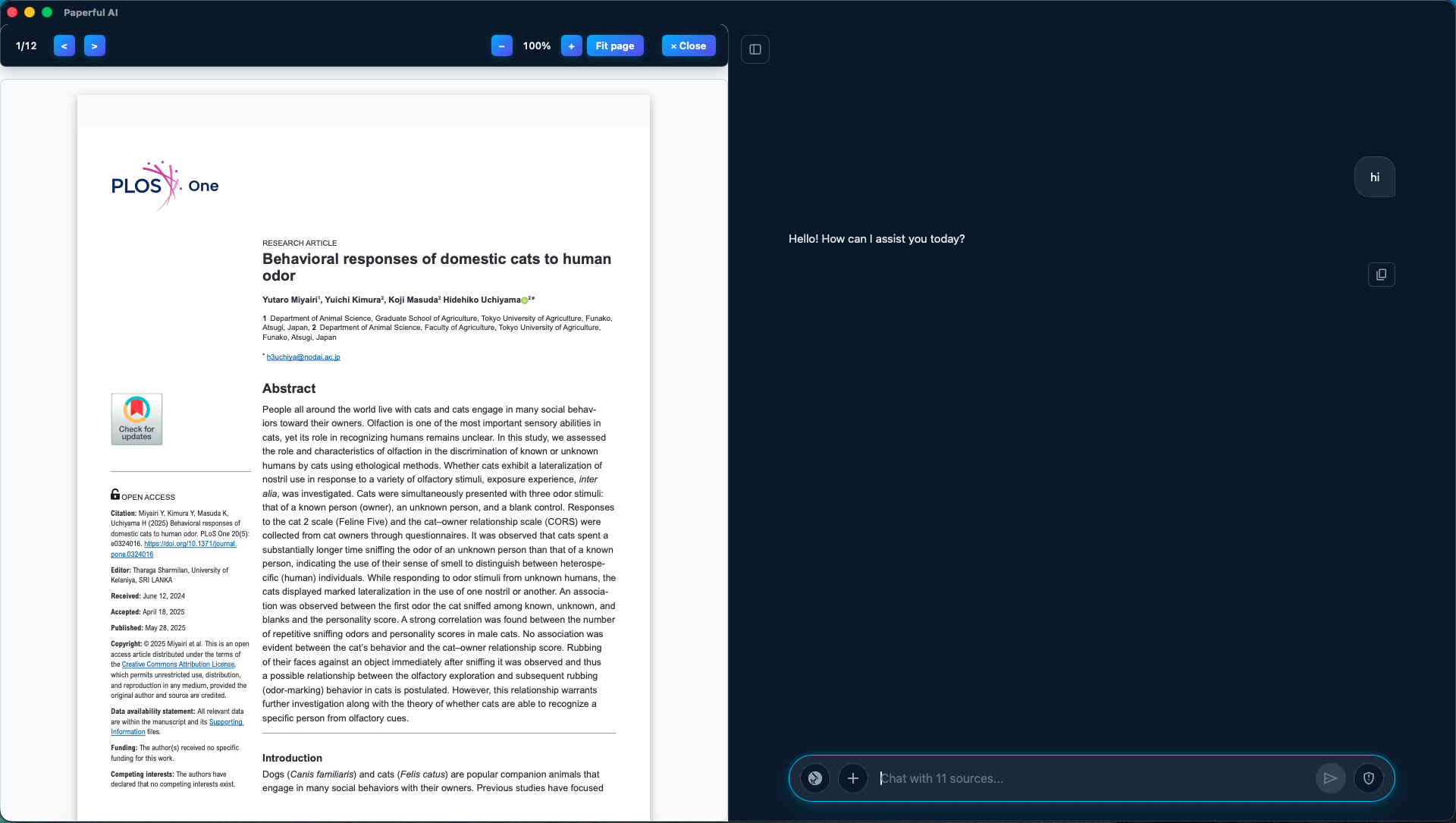The height and width of the screenshot is (823, 1456).
Task: Copy the assistant's reply with the copy icon
Action: click(1382, 275)
